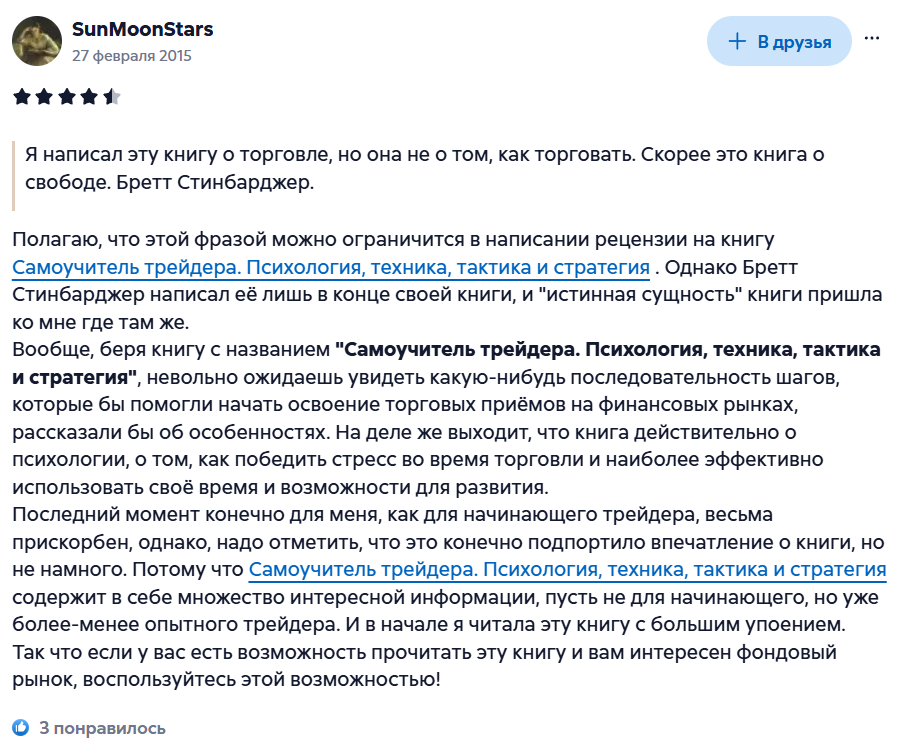Open SunMoonStars profile name link
This screenshot has width=906, height=750.
point(142,29)
